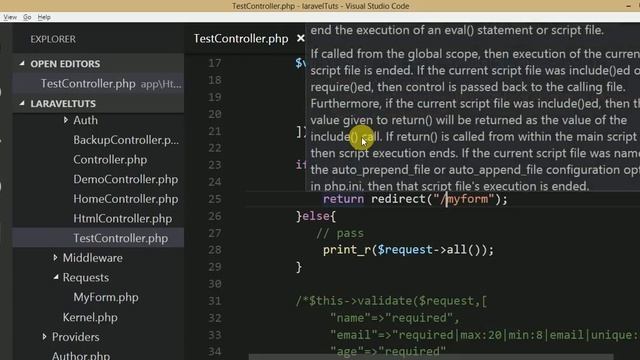Collapse the Requests folder
This screenshot has width=640, height=360.
click(56, 277)
